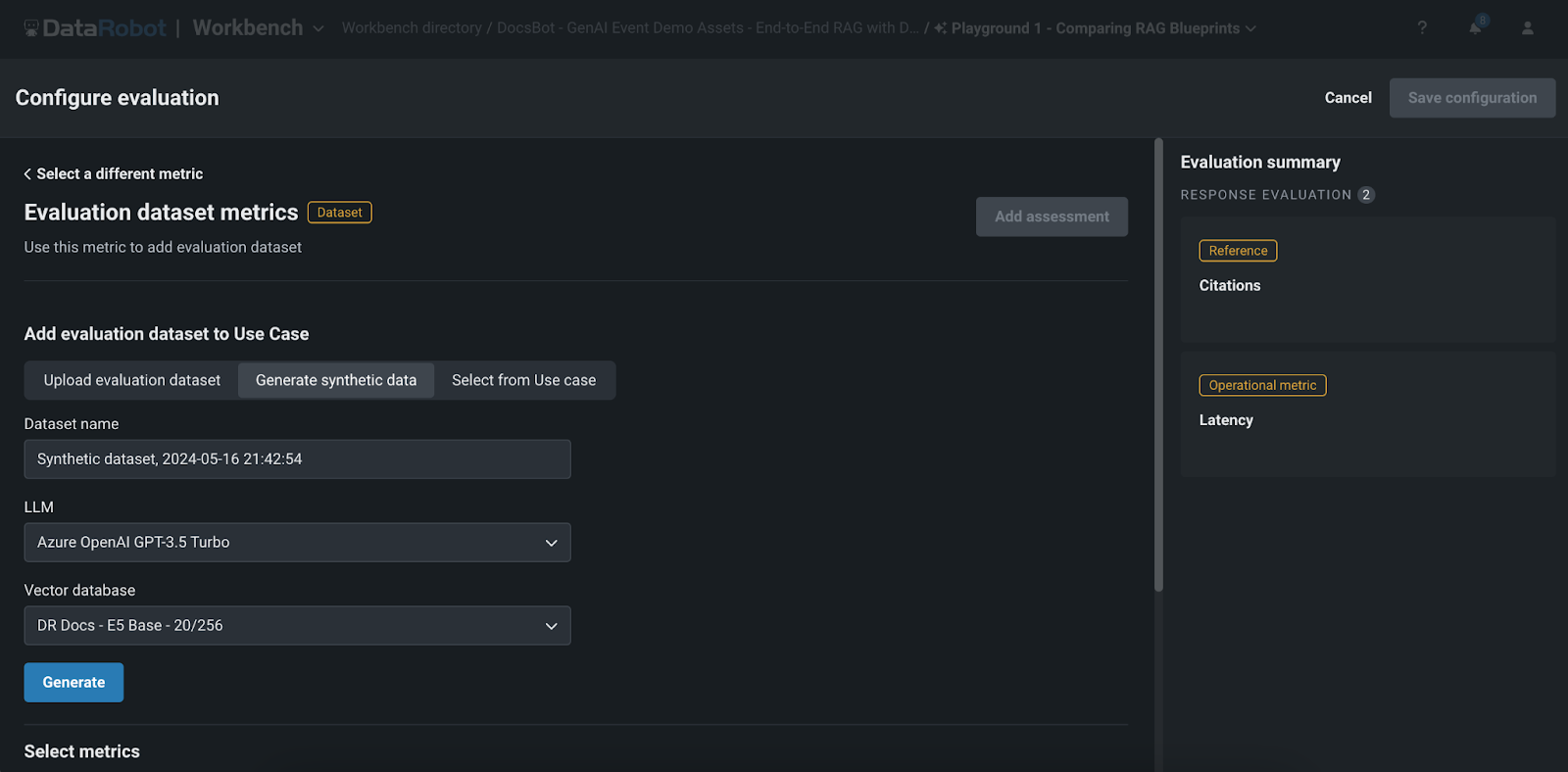
Task: Open the help question mark icon
Action: pyautogui.click(x=1422, y=28)
